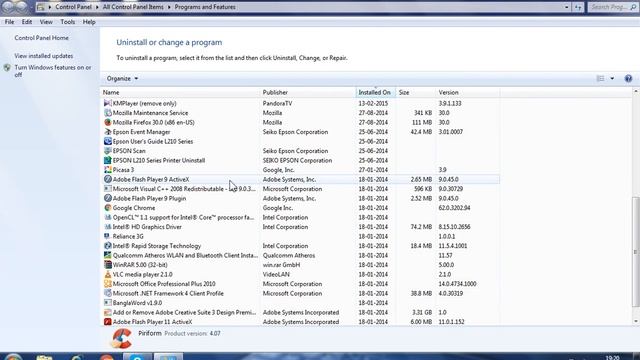This screenshot has height=360, width=640.
Task: Expand the address bar history dropdown
Action: pos(567,7)
